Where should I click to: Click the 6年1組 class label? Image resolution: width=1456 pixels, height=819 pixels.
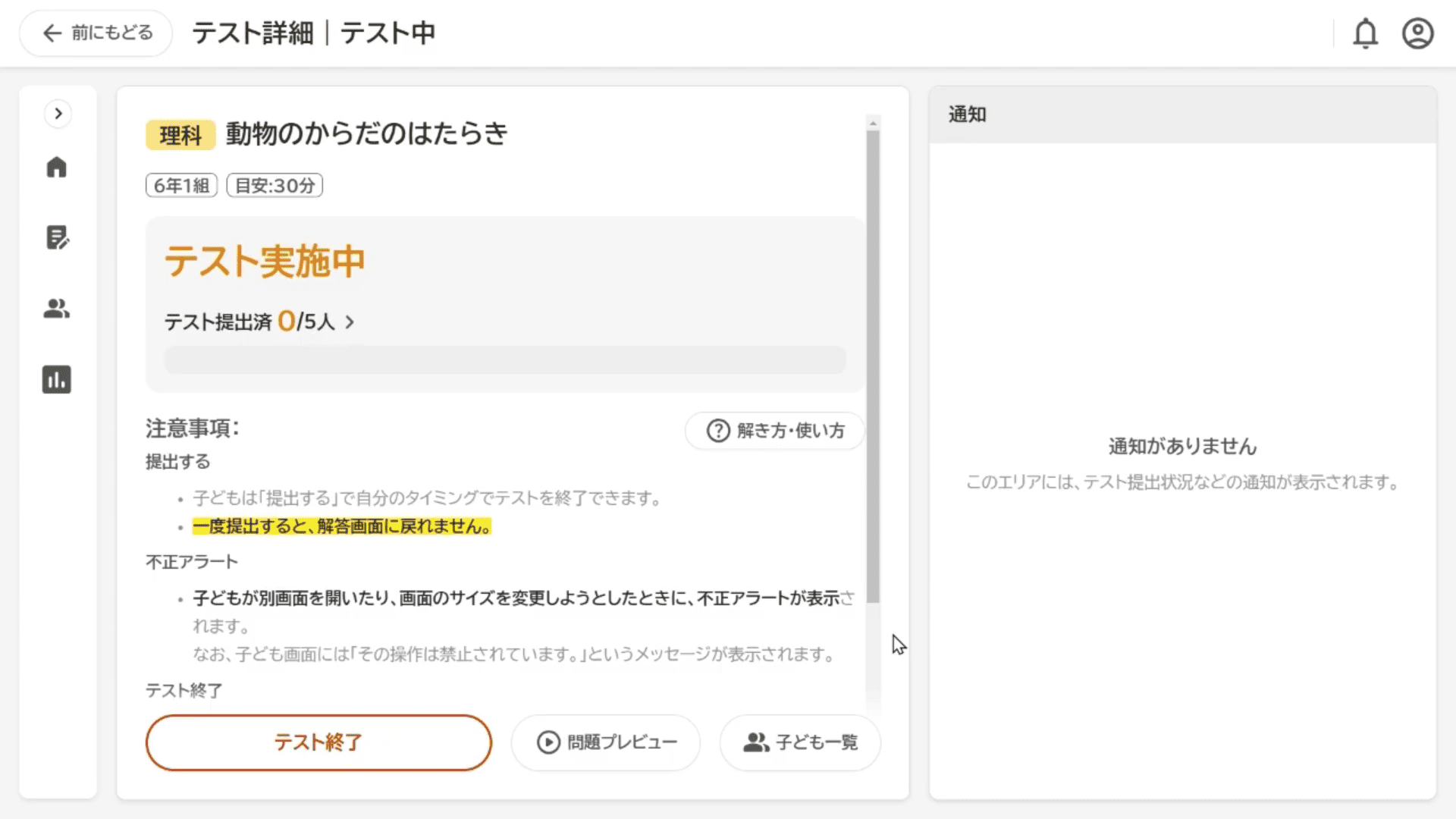coord(181,186)
